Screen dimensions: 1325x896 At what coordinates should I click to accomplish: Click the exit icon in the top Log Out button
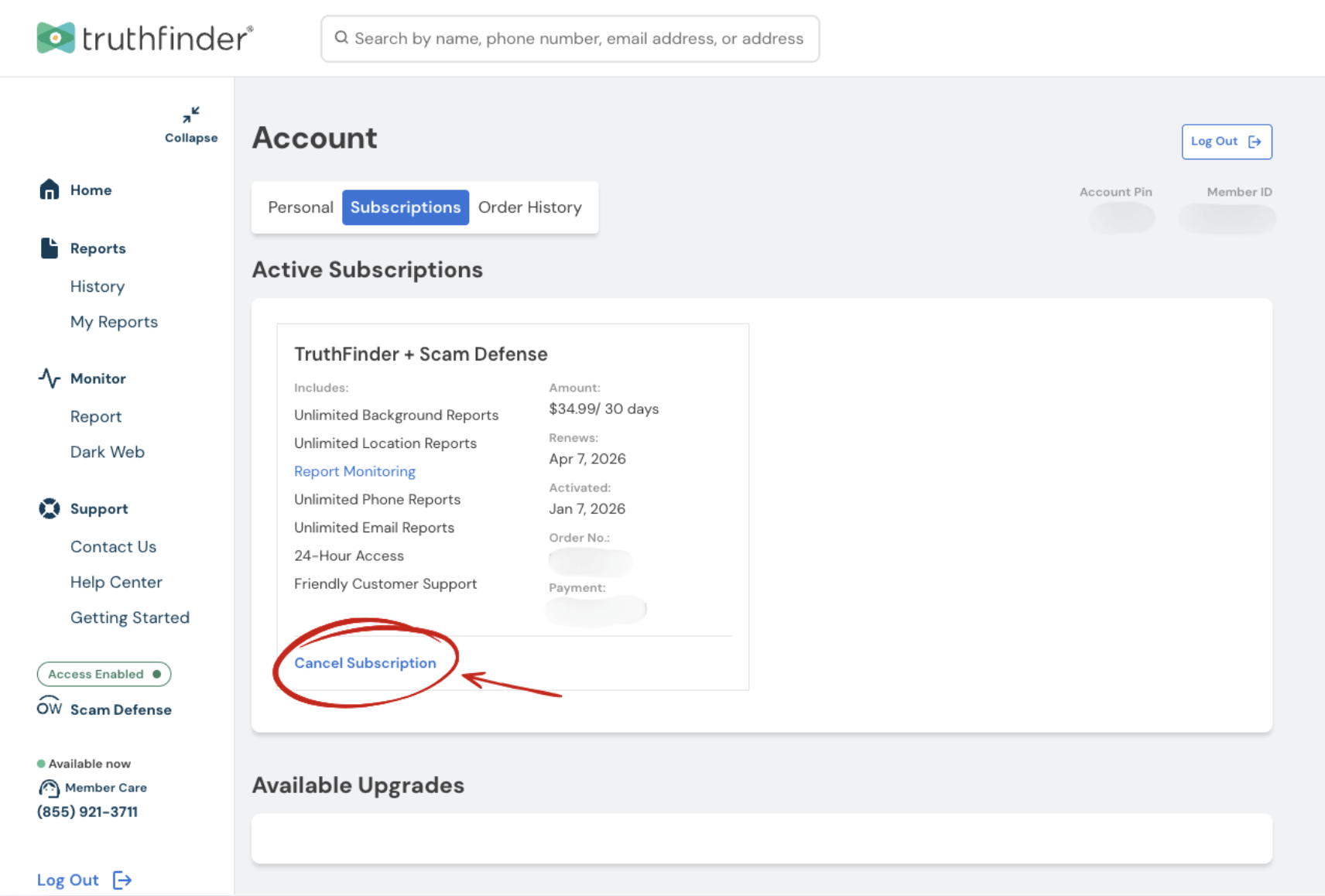1255,142
